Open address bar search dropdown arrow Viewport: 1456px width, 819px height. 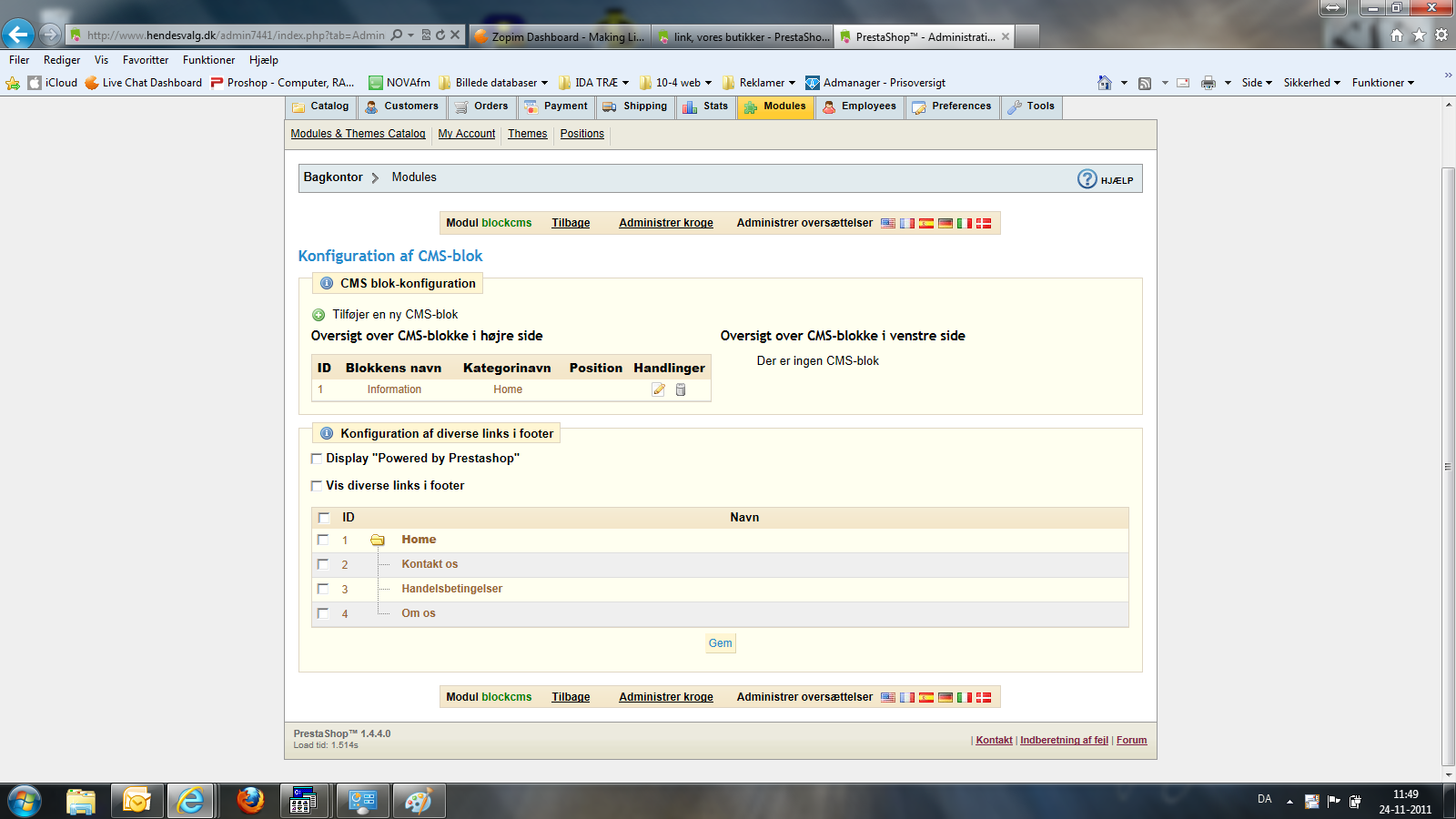(x=410, y=35)
